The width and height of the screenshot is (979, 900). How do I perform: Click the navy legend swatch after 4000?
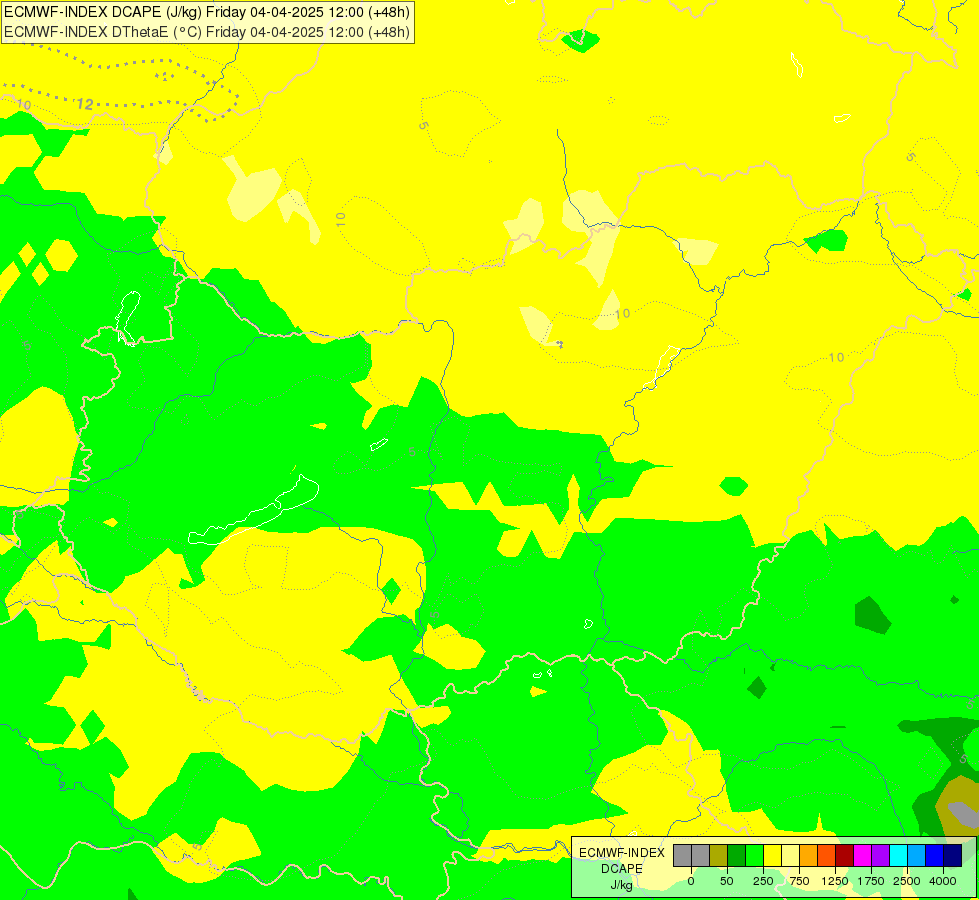point(952,856)
